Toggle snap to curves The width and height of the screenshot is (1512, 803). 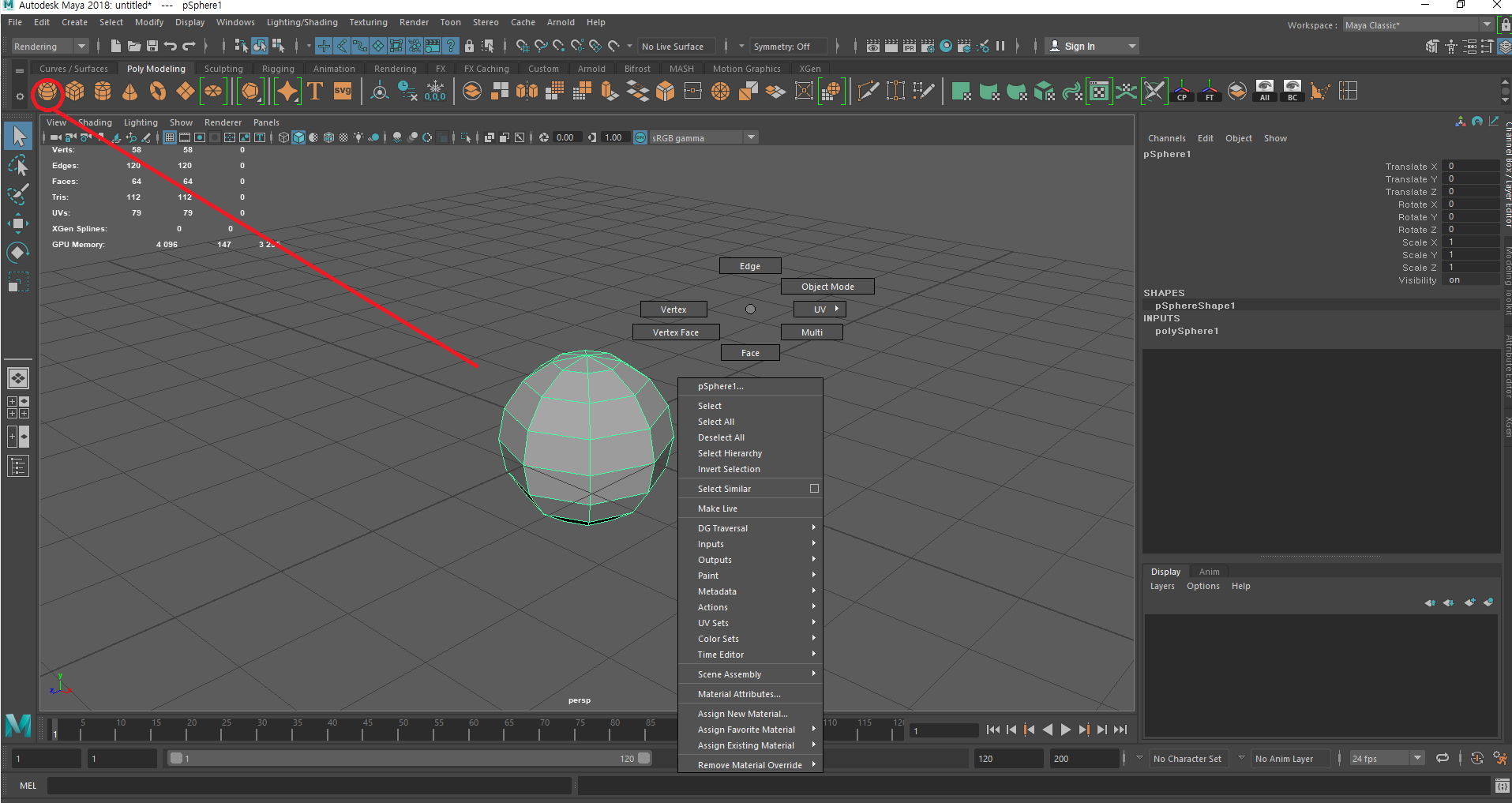pos(540,47)
